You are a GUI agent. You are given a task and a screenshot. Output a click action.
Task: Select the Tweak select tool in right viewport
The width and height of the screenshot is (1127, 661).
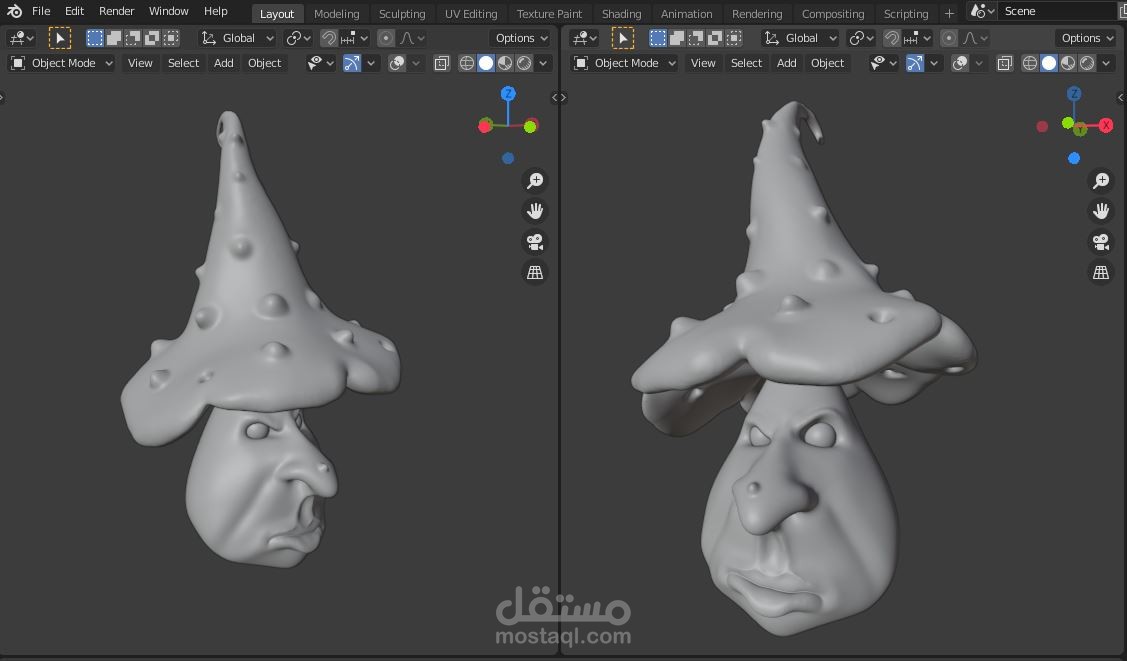[622, 38]
